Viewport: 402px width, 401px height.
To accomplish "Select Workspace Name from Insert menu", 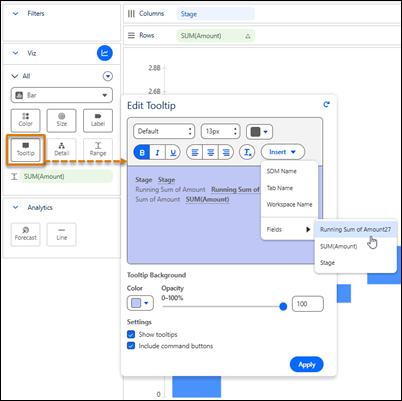I will click(289, 204).
